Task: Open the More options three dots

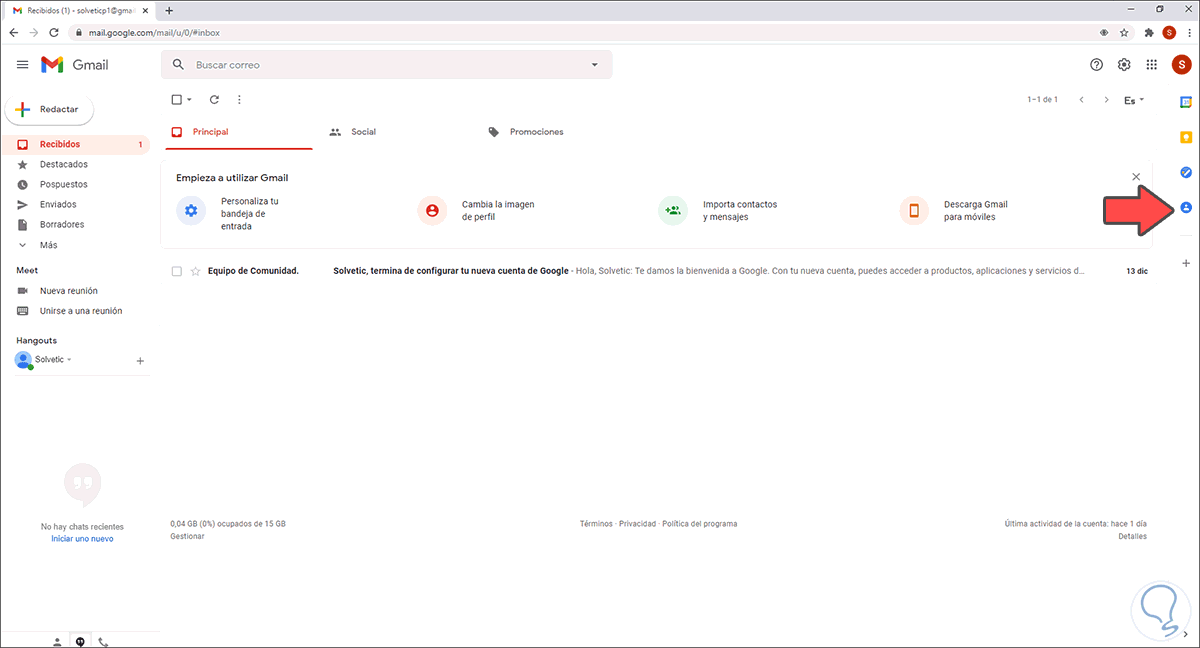Action: 238,100
